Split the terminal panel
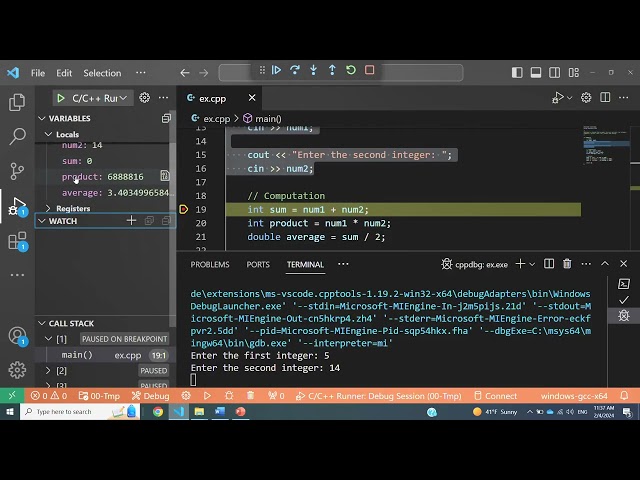Viewport: 640px width, 480px height. pyautogui.click(x=549, y=264)
